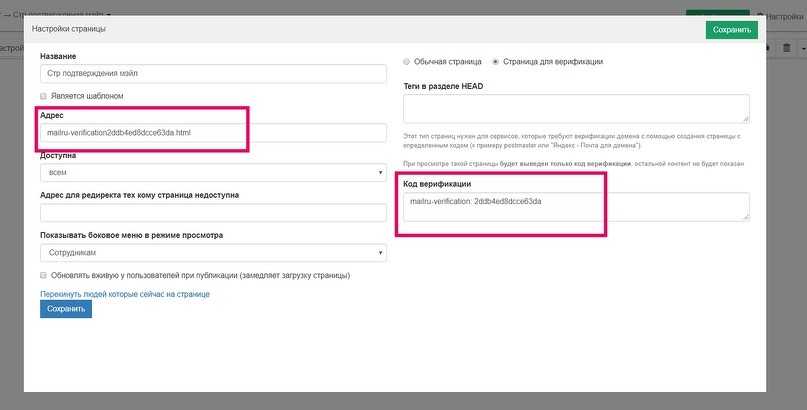
Task: Select the Страница для верификации radio option
Action: (x=496, y=62)
